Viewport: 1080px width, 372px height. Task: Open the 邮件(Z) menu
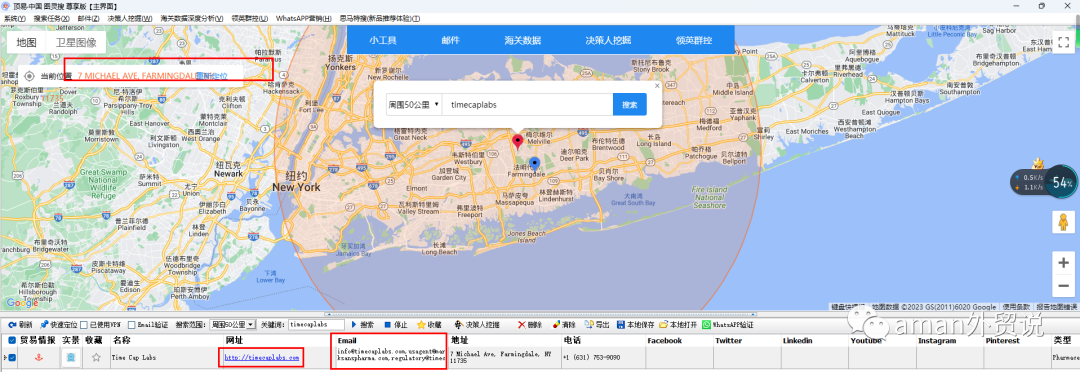coord(88,18)
